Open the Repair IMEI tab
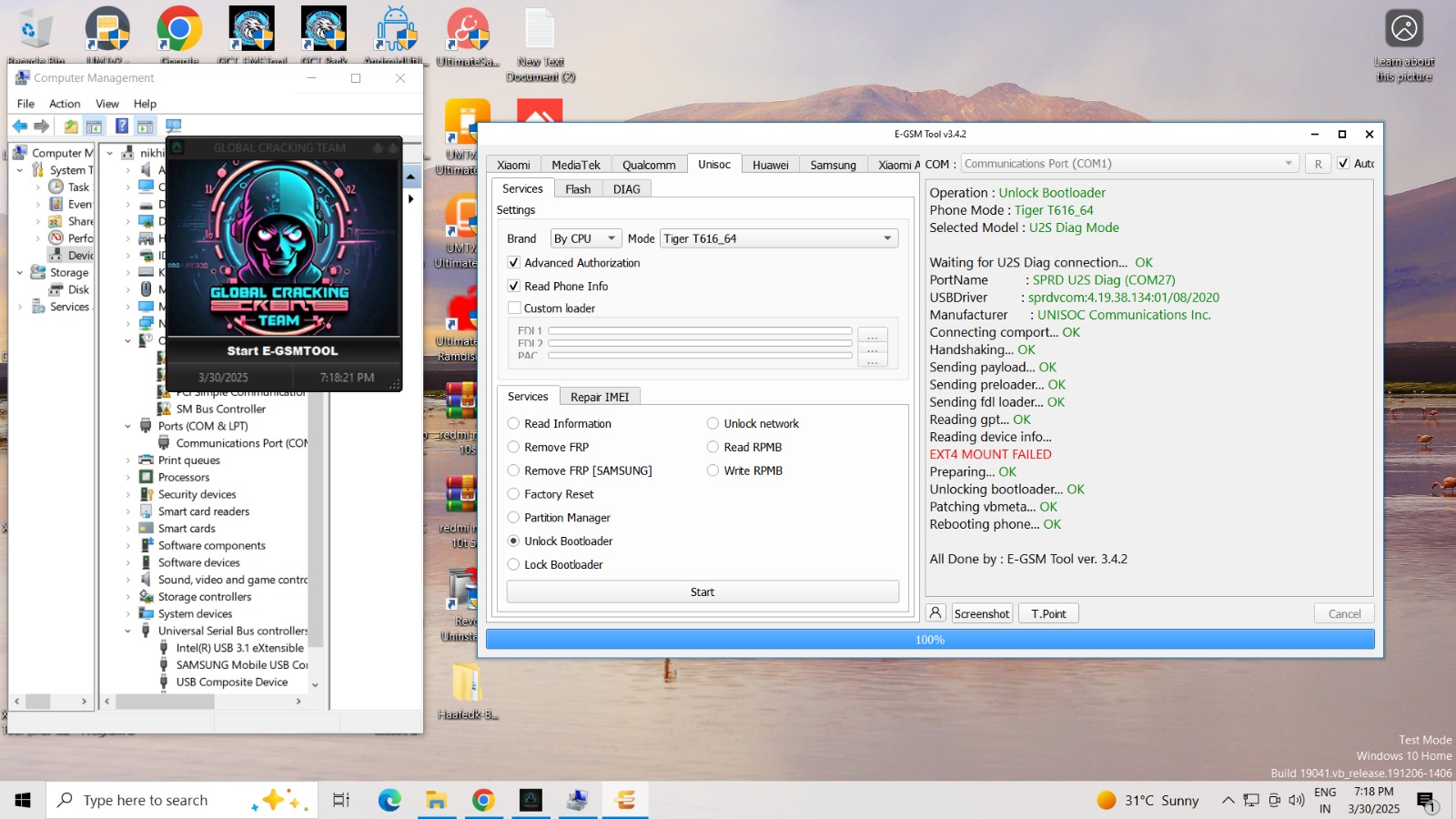This screenshot has width=1456, height=819. (600, 397)
